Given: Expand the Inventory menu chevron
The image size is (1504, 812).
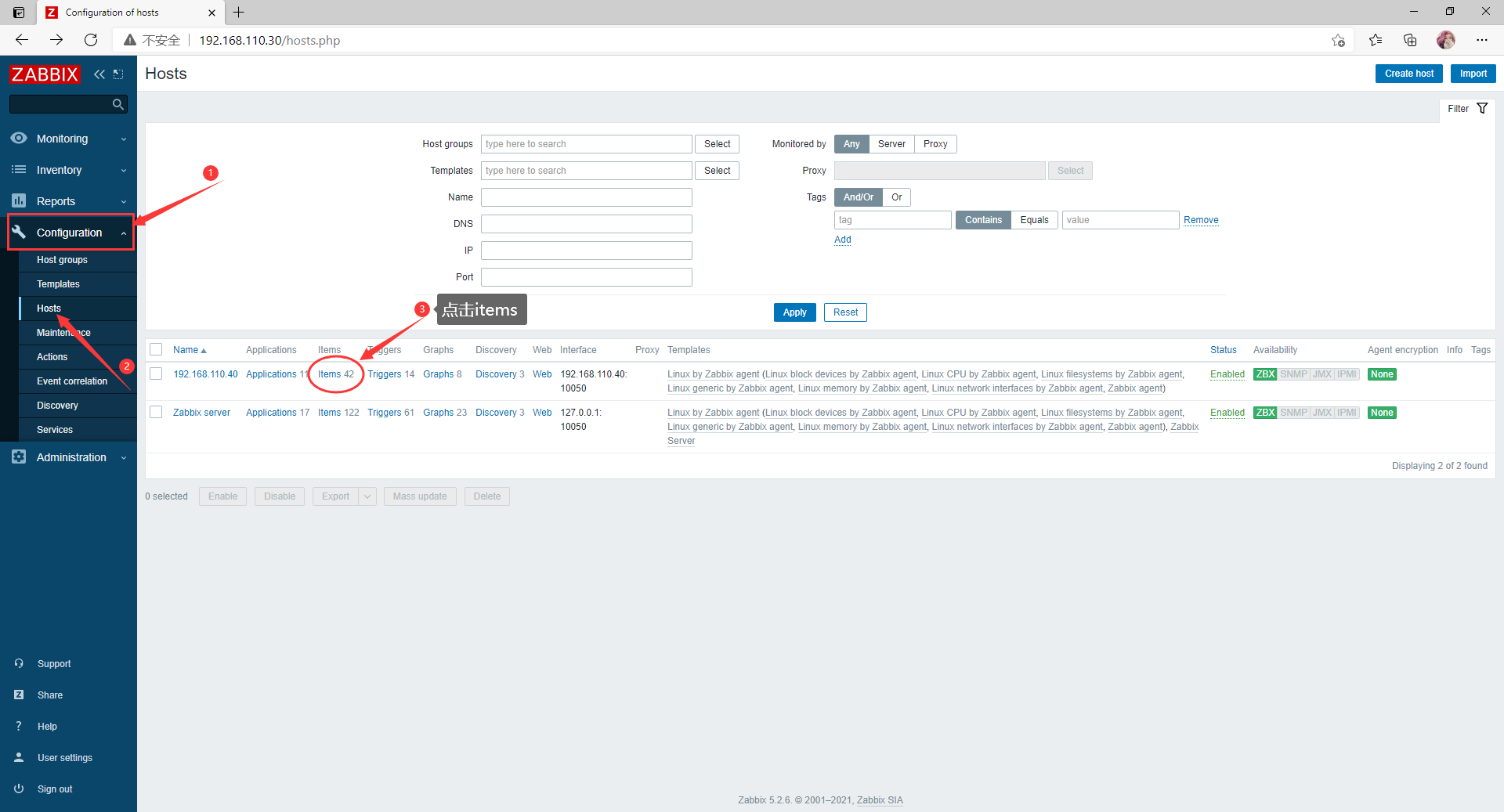Looking at the screenshot, I should click(124, 171).
